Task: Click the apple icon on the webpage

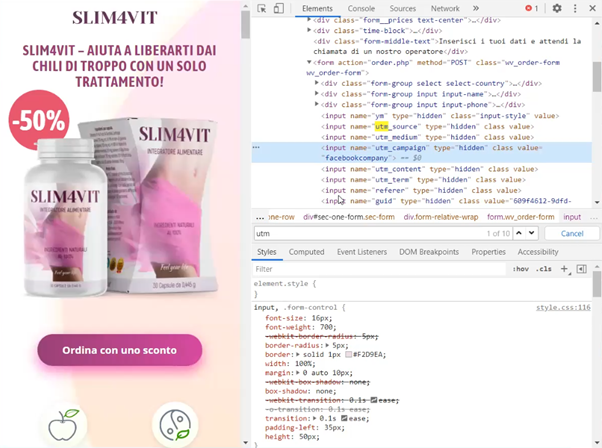Action: 63,424
